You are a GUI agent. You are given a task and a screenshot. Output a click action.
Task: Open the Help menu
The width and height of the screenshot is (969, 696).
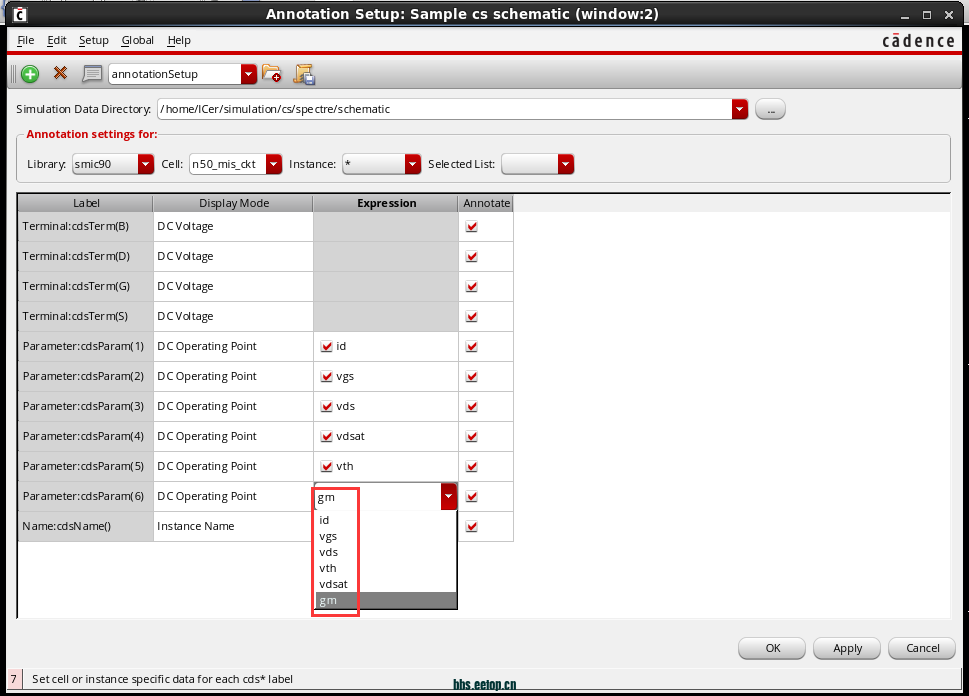point(179,40)
